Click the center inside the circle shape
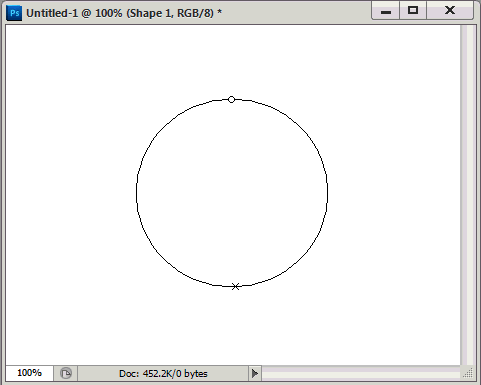The height and width of the screenshot is (385, 481). pyautogui.click(x=232, y=192)
